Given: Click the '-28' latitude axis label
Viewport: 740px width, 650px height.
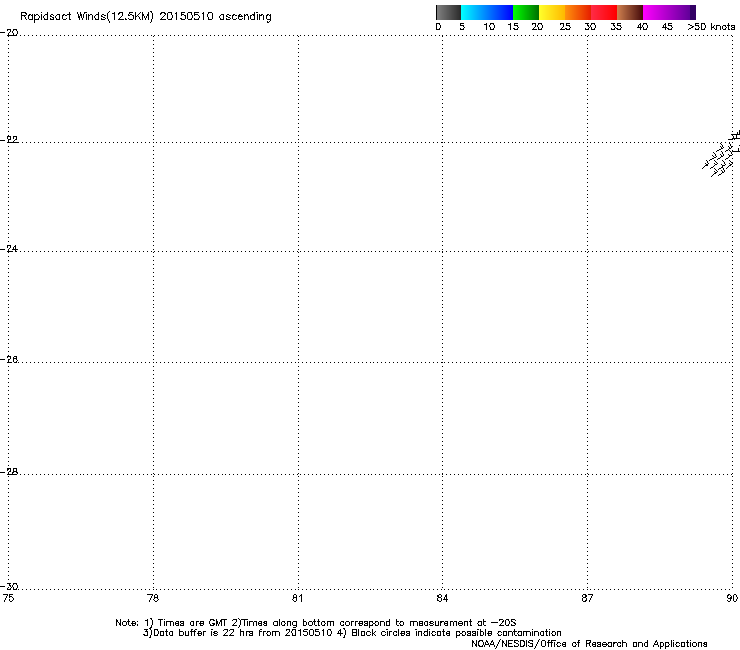Looking at the screenshot, I should click(x=9, y=472).
